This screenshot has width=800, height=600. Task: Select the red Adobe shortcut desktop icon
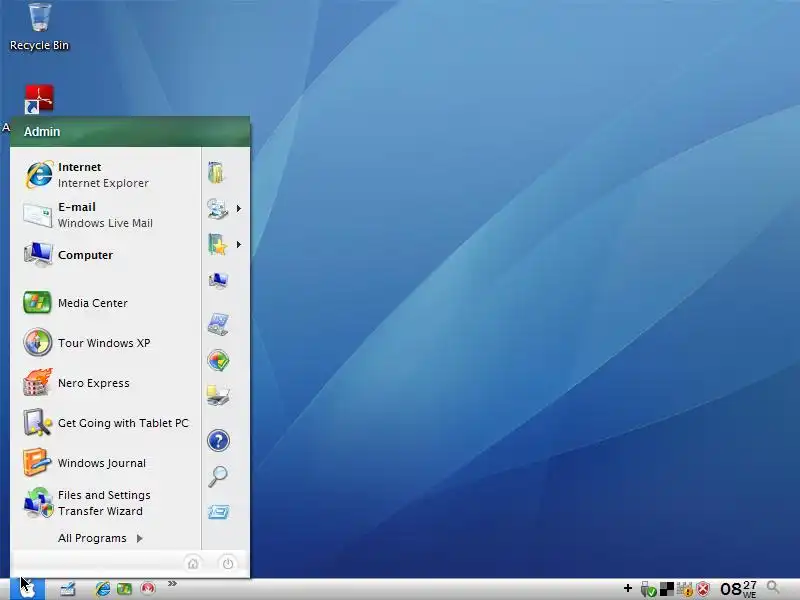coord(39,99)
